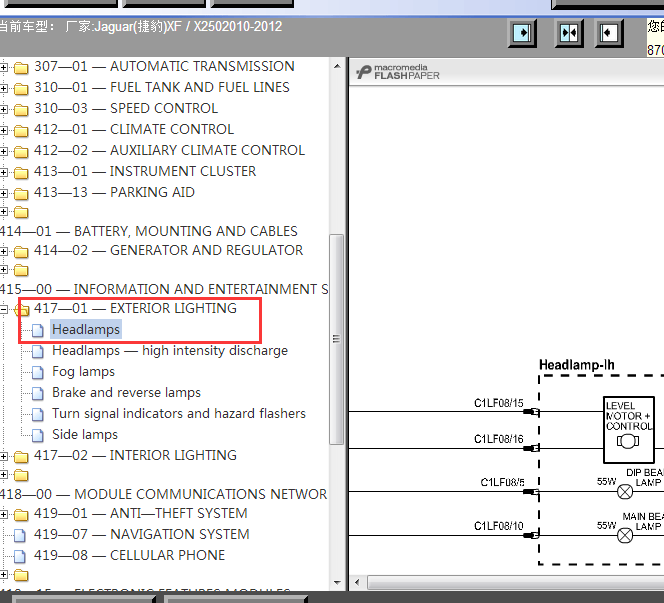Screen dimensions: 664x603
Task: Click connector label C1LF08/10
Action: 498,526
